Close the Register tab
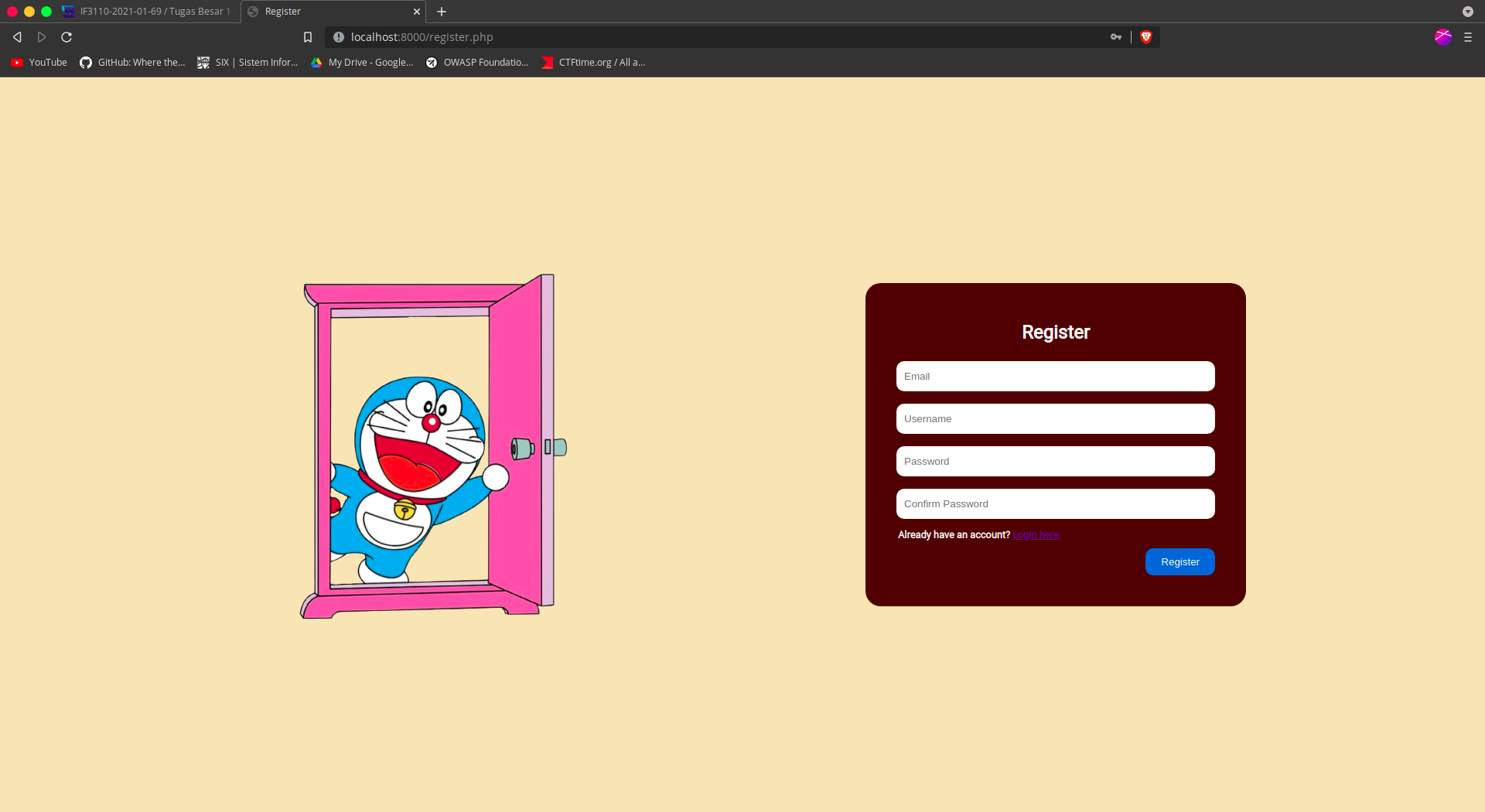The image size is (1485, 812). pyautogui.click(x=417, y=12)
